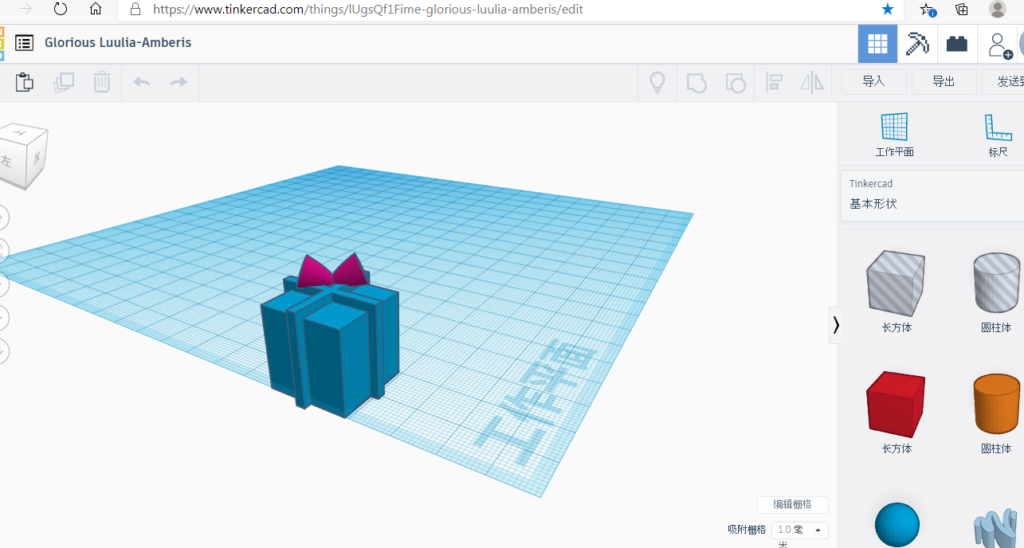1024x548 pixels.
Task: Click the 导出 export button
Action: coord(943,81)
